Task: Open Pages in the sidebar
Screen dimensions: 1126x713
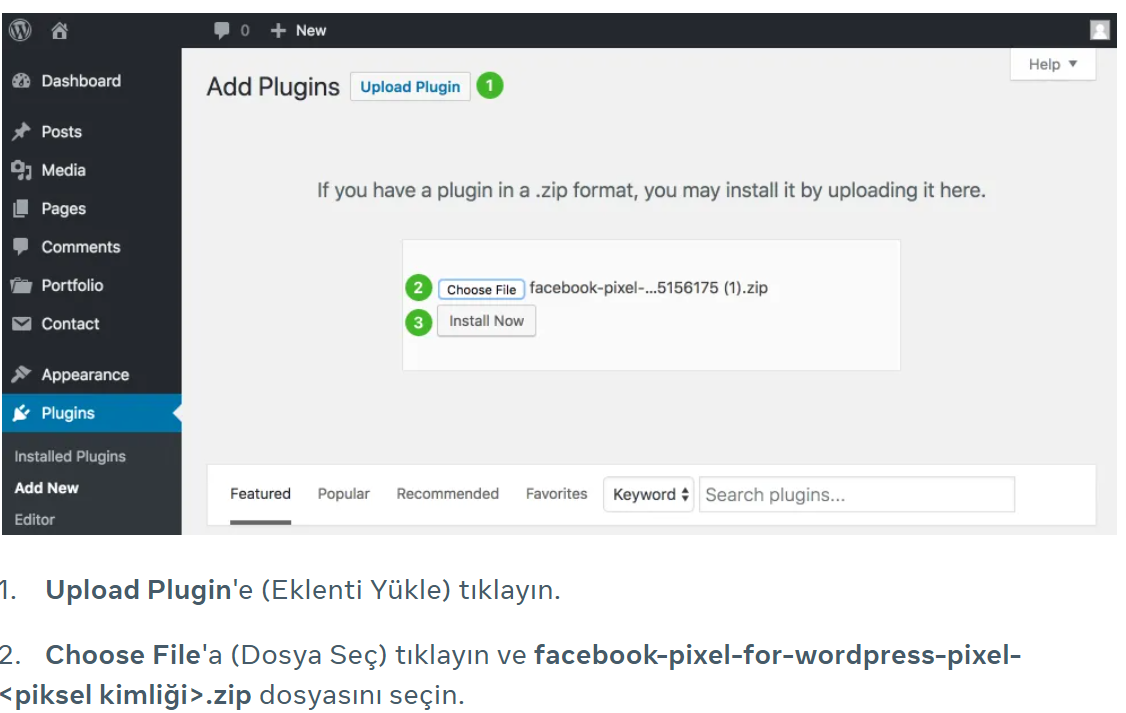Action: pyautogui.click(x=63, y=209)
